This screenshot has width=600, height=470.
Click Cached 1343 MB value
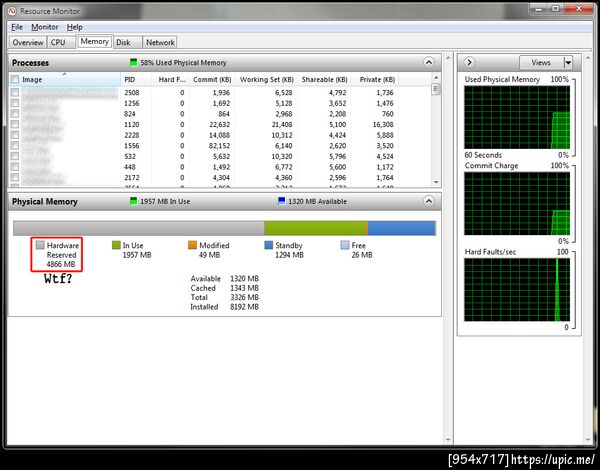coord(244,288)
